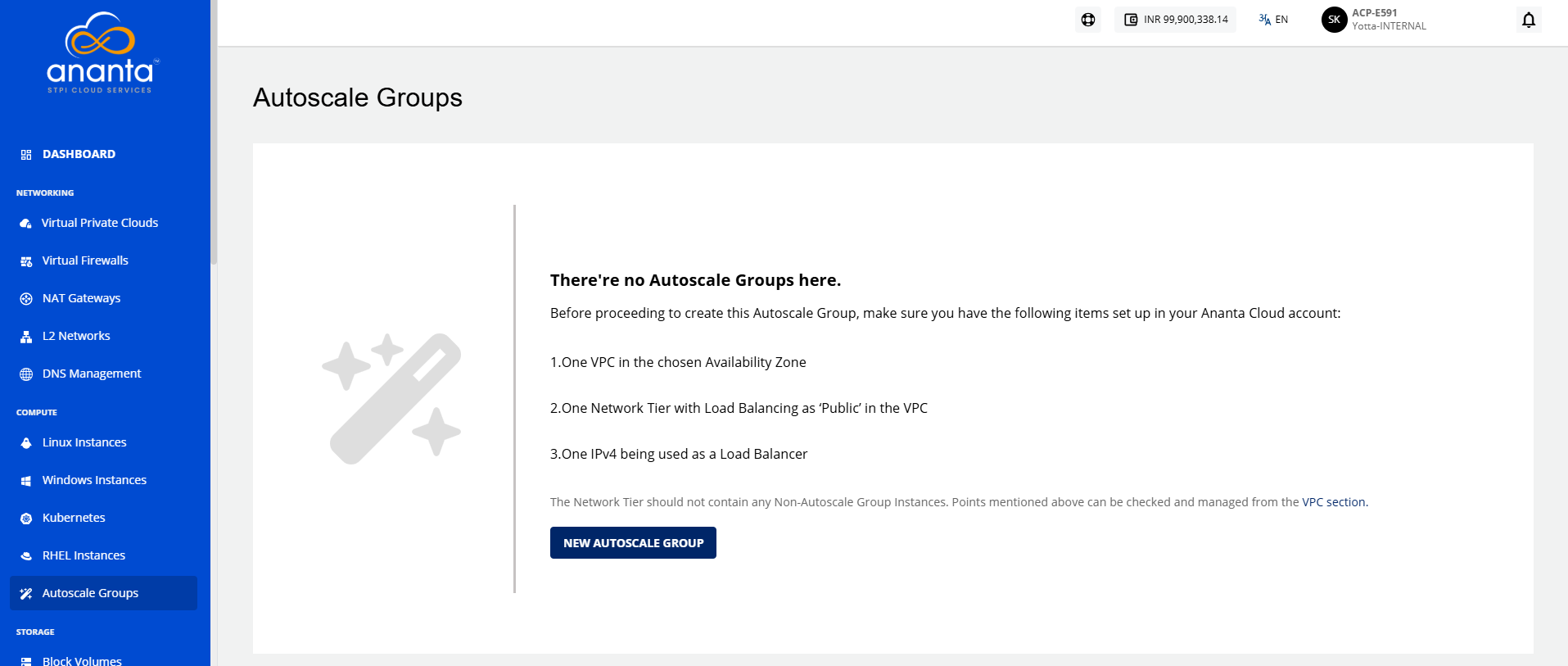Screen dimensions: 1568x666
Task: Click the Autoscale Groups page heading
Action: [358, 97]
